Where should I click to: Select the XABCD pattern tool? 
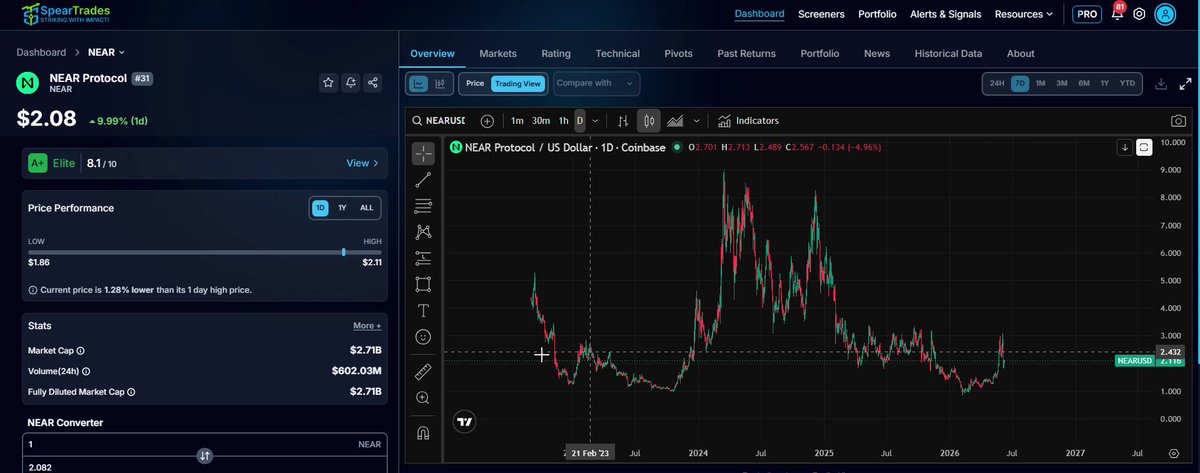[x=423, y=232]
